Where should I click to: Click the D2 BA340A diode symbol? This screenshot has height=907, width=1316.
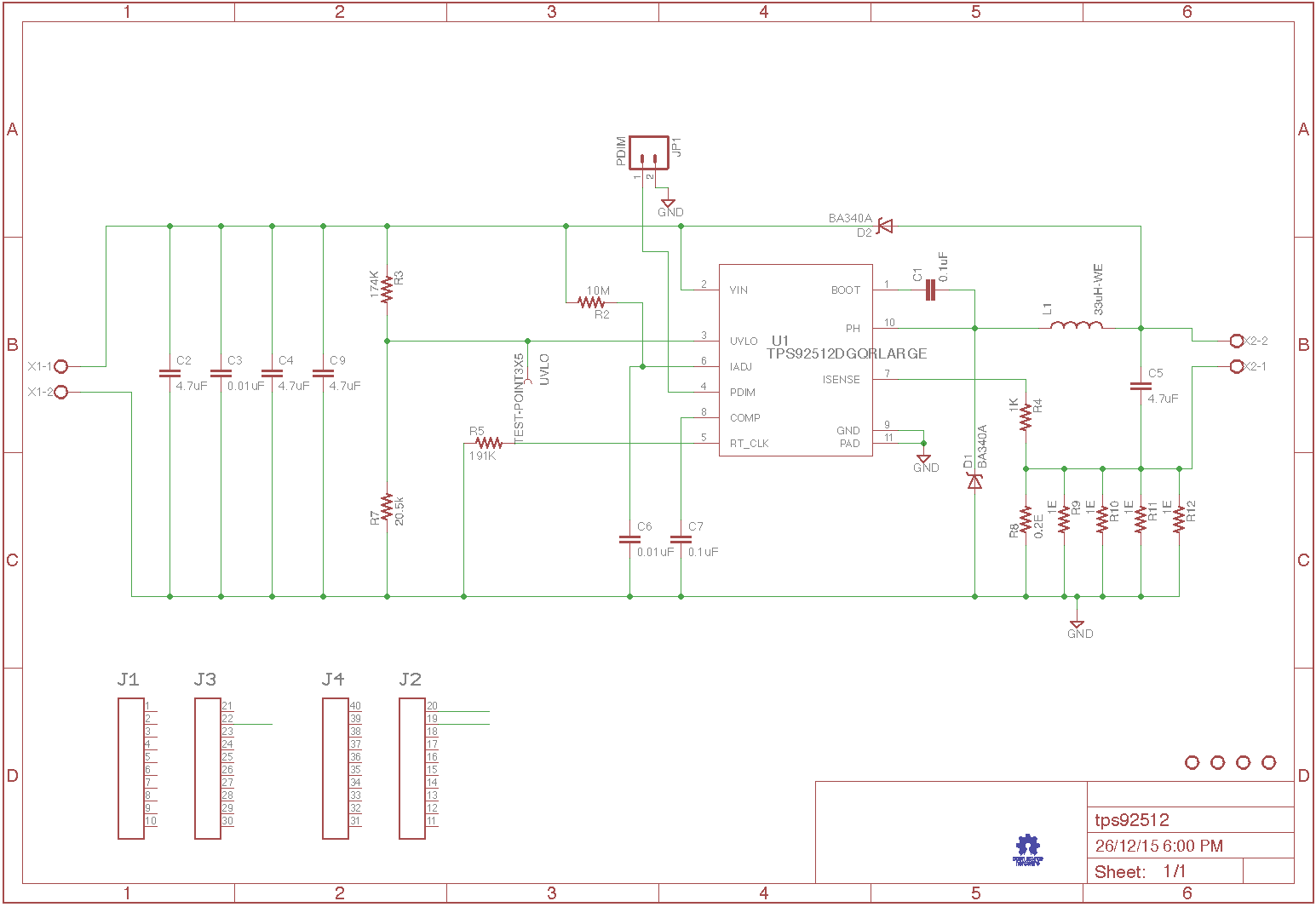[x=885, y=227]
